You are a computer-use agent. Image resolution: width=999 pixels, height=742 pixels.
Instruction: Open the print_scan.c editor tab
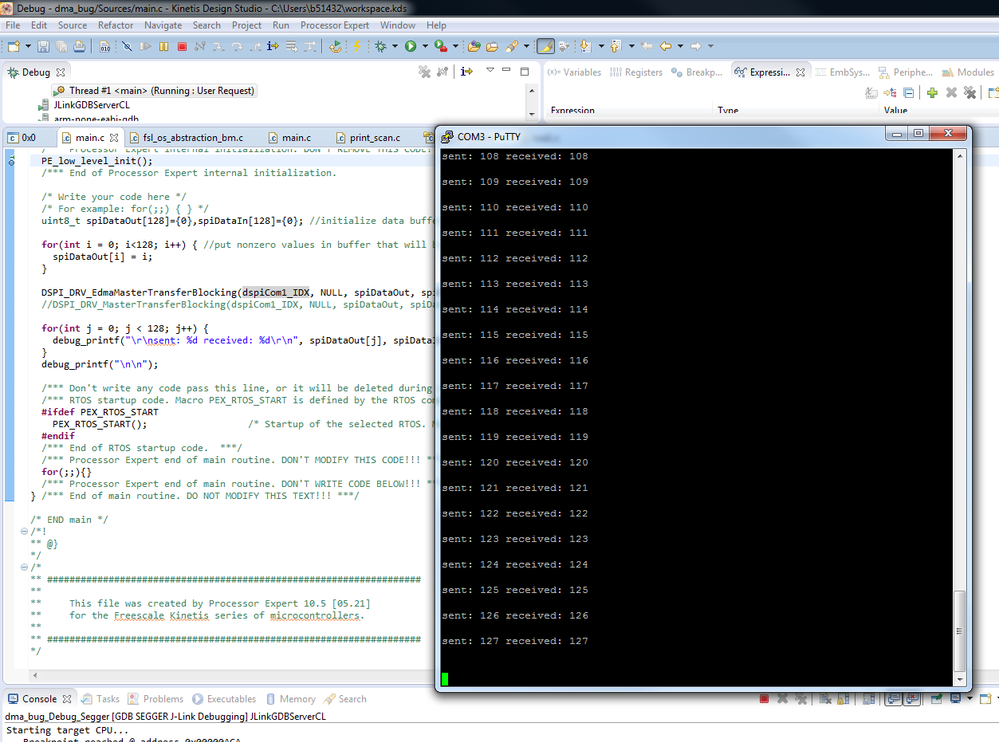(368, 138)
